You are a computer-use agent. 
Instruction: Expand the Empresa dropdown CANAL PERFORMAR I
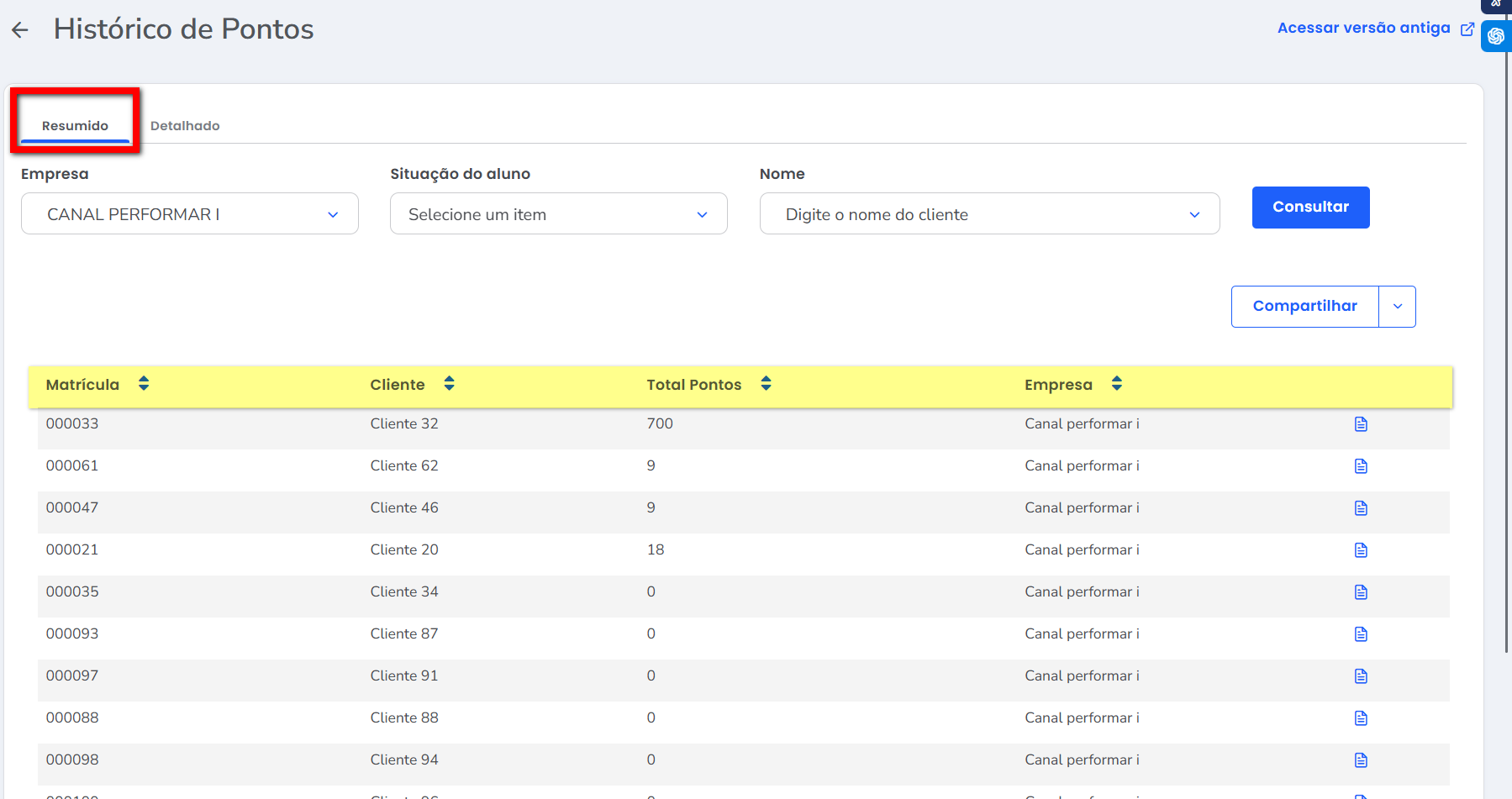[x=190, y=214]
